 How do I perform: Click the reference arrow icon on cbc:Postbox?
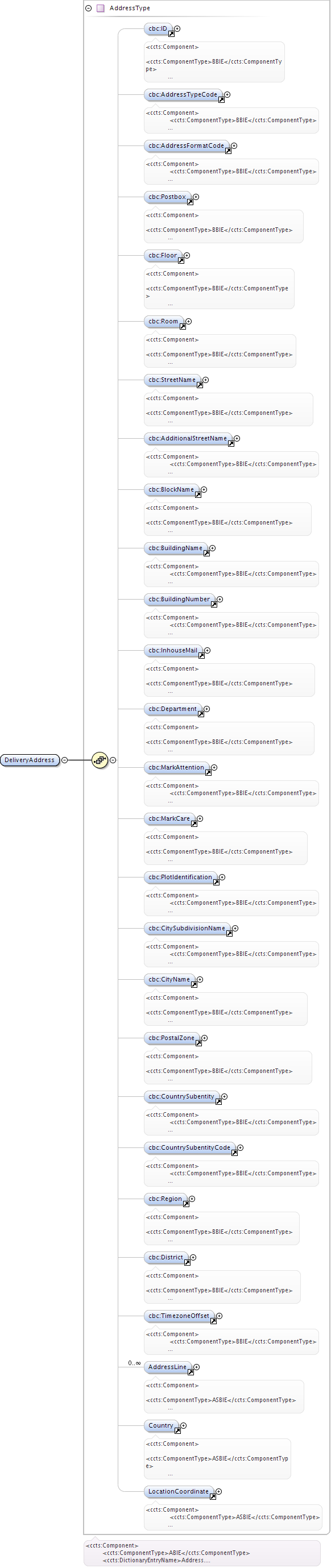point(190,202)
